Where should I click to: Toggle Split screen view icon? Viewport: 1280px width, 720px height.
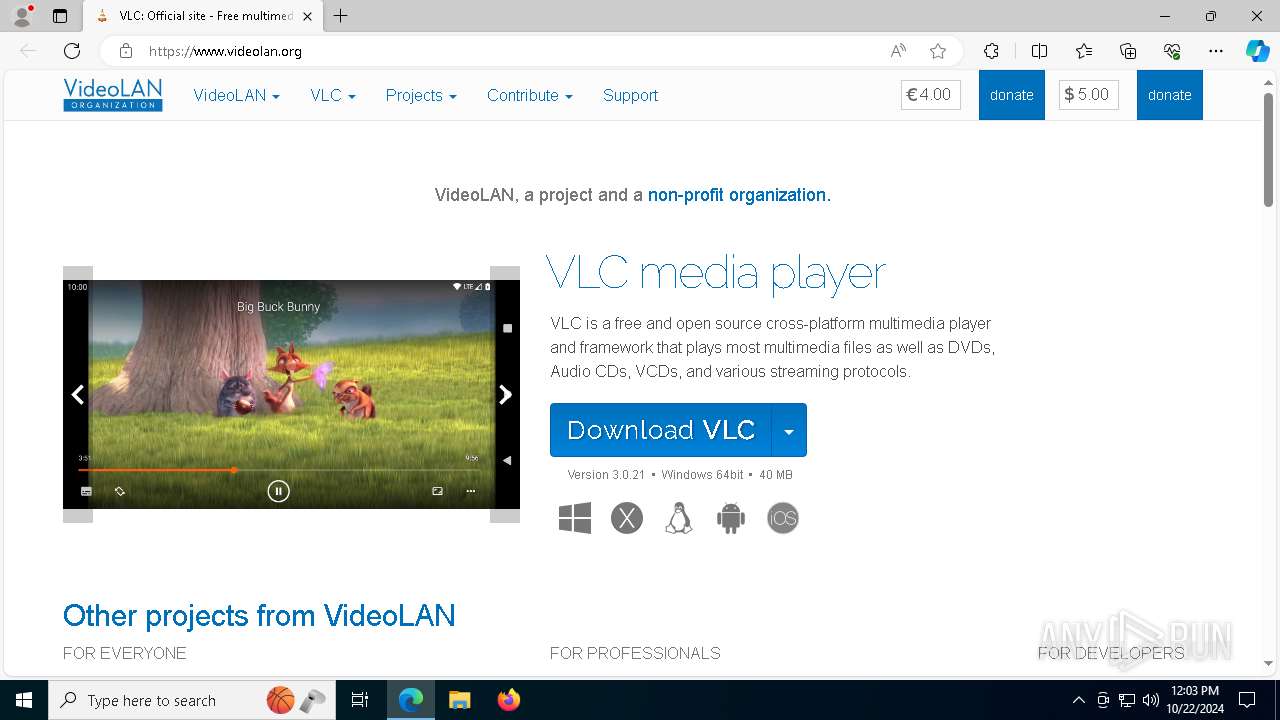tap(1039, 51)
